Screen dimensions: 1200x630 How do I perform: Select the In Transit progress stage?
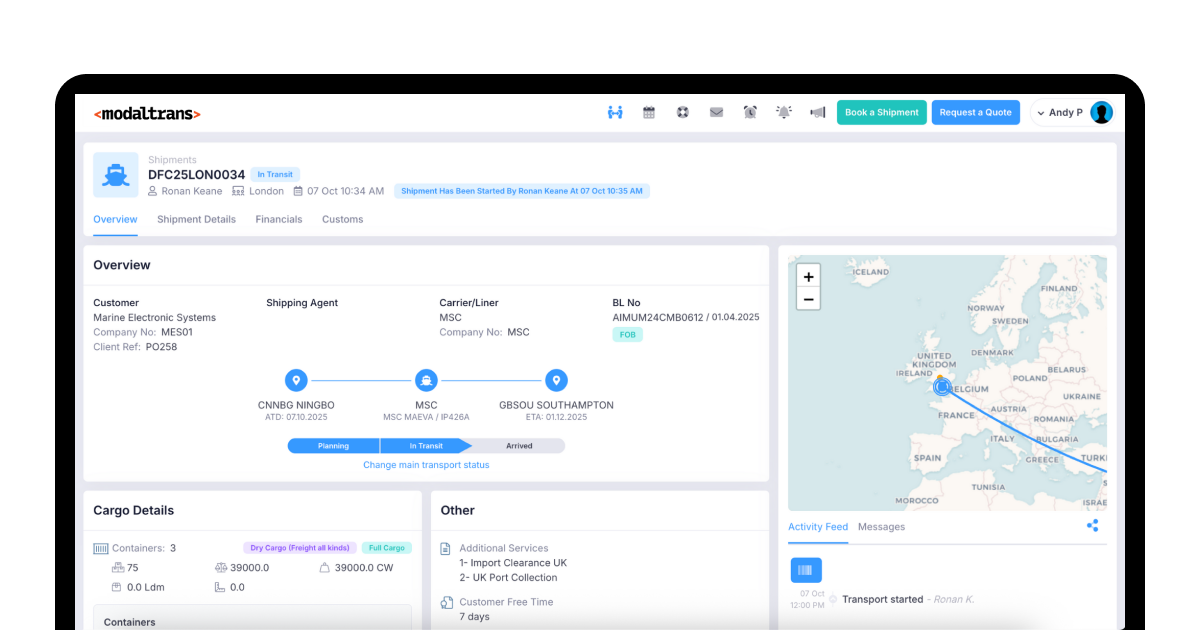[x=426, y=446]
